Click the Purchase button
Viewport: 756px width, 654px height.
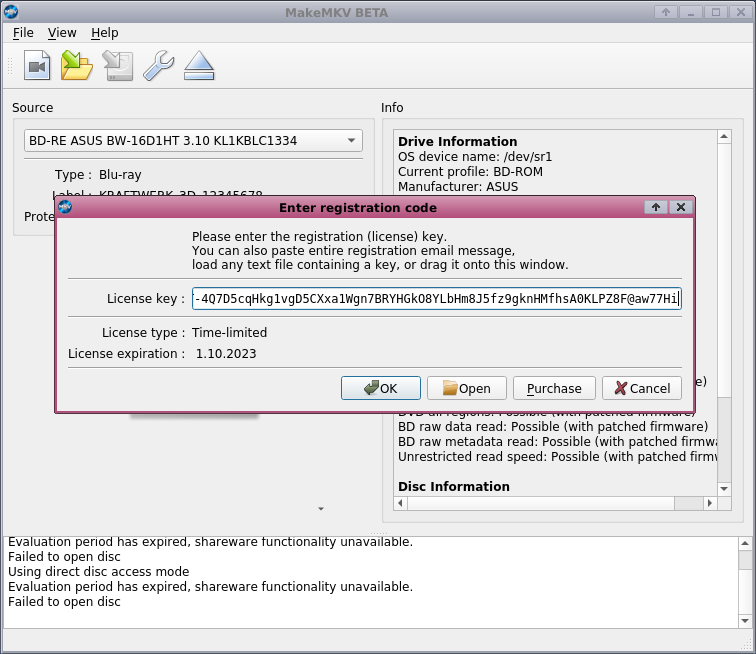(x=554, y=388)
